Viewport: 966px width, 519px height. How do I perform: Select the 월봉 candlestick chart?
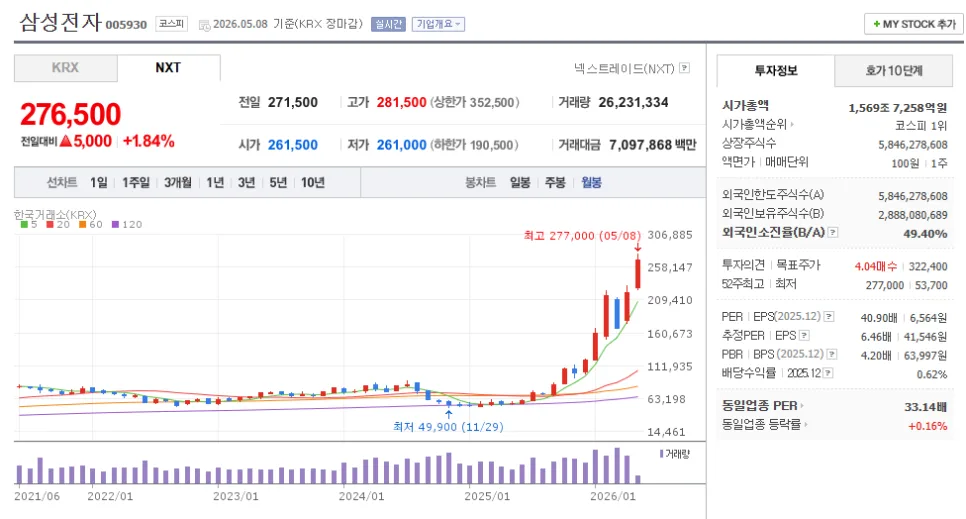(x=591, y=182)
